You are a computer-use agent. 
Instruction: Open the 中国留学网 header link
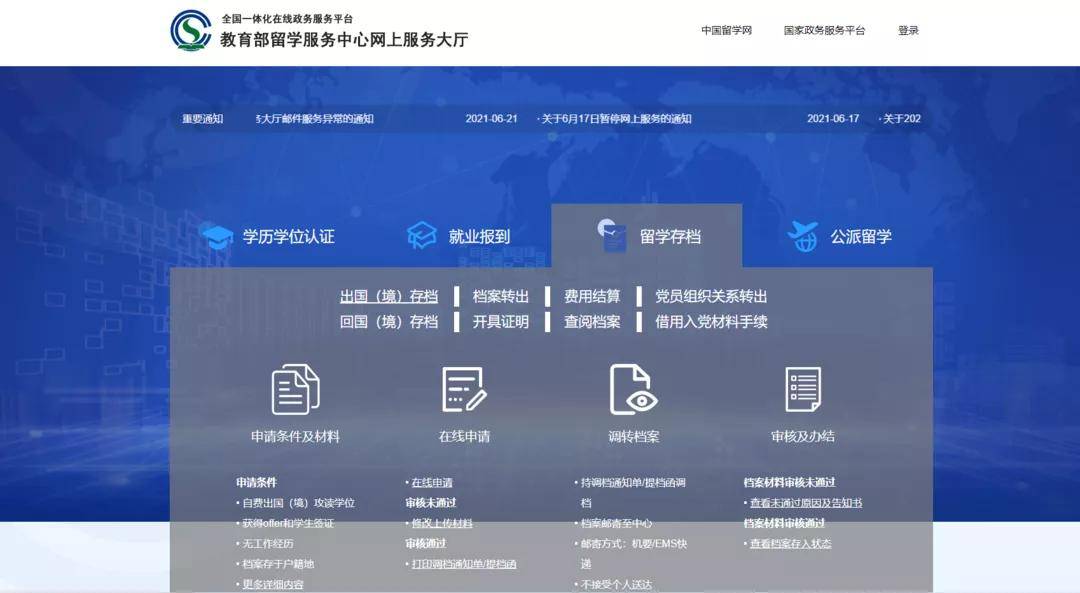[x=726, y=31]
